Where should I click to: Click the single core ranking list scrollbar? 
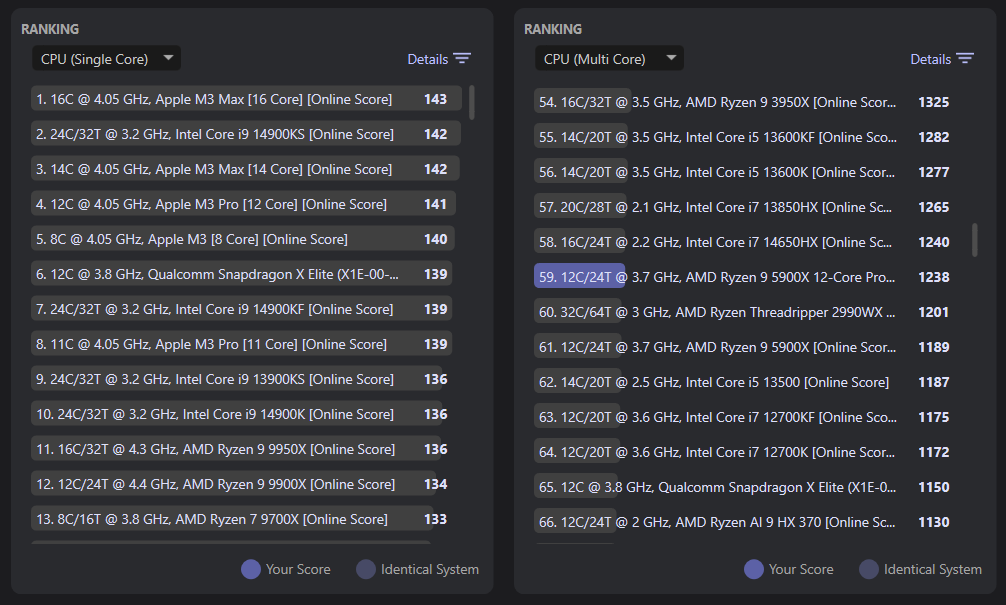472,103
